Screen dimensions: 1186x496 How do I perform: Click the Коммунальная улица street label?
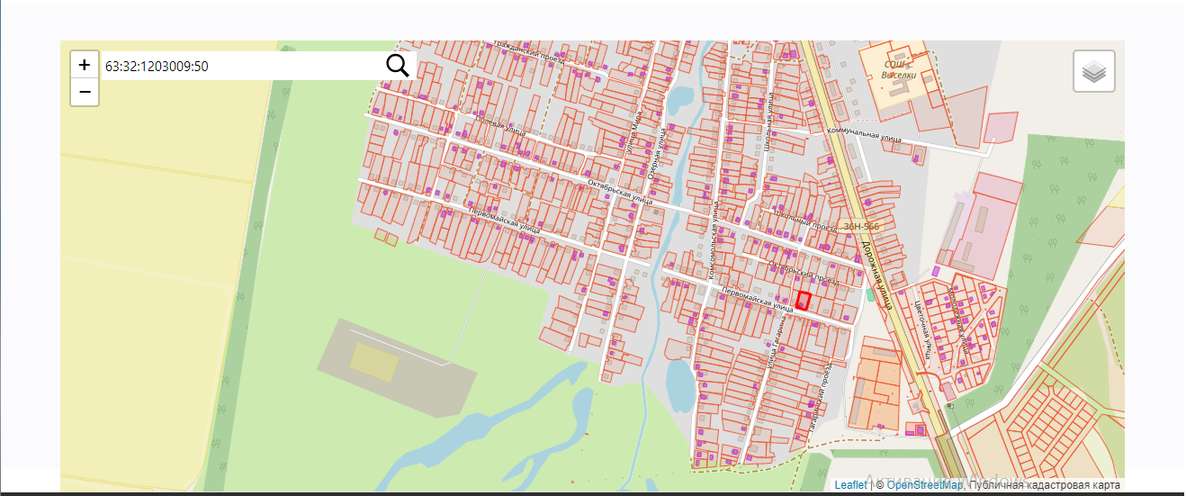(864, 135)
